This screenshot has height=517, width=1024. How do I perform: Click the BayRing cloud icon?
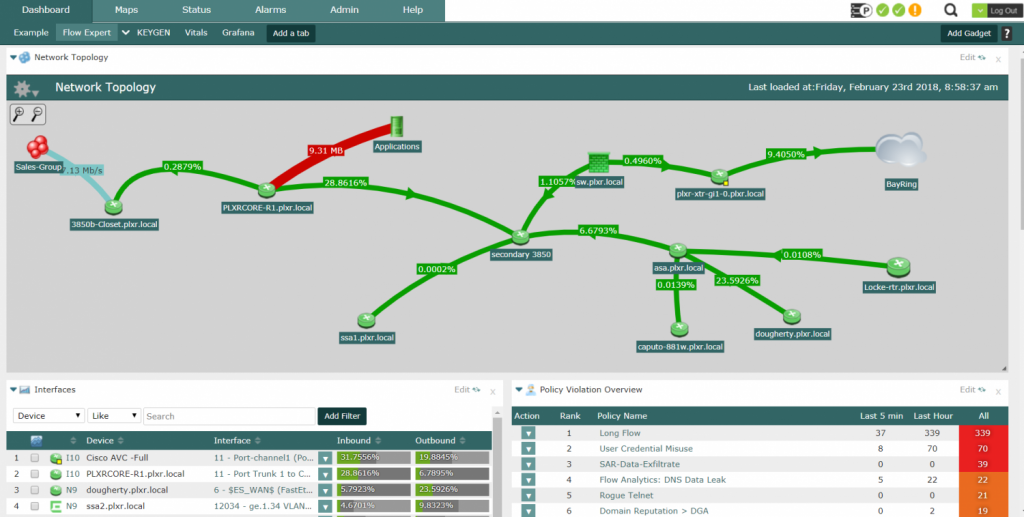(901, 149)
